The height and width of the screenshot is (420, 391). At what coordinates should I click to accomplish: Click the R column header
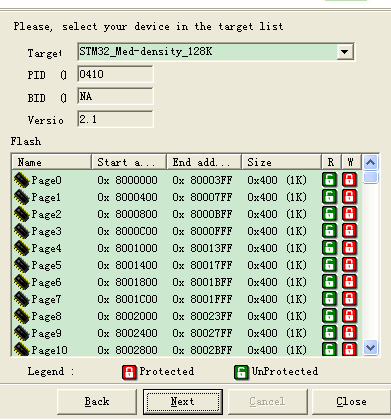(x=331, y=162)
